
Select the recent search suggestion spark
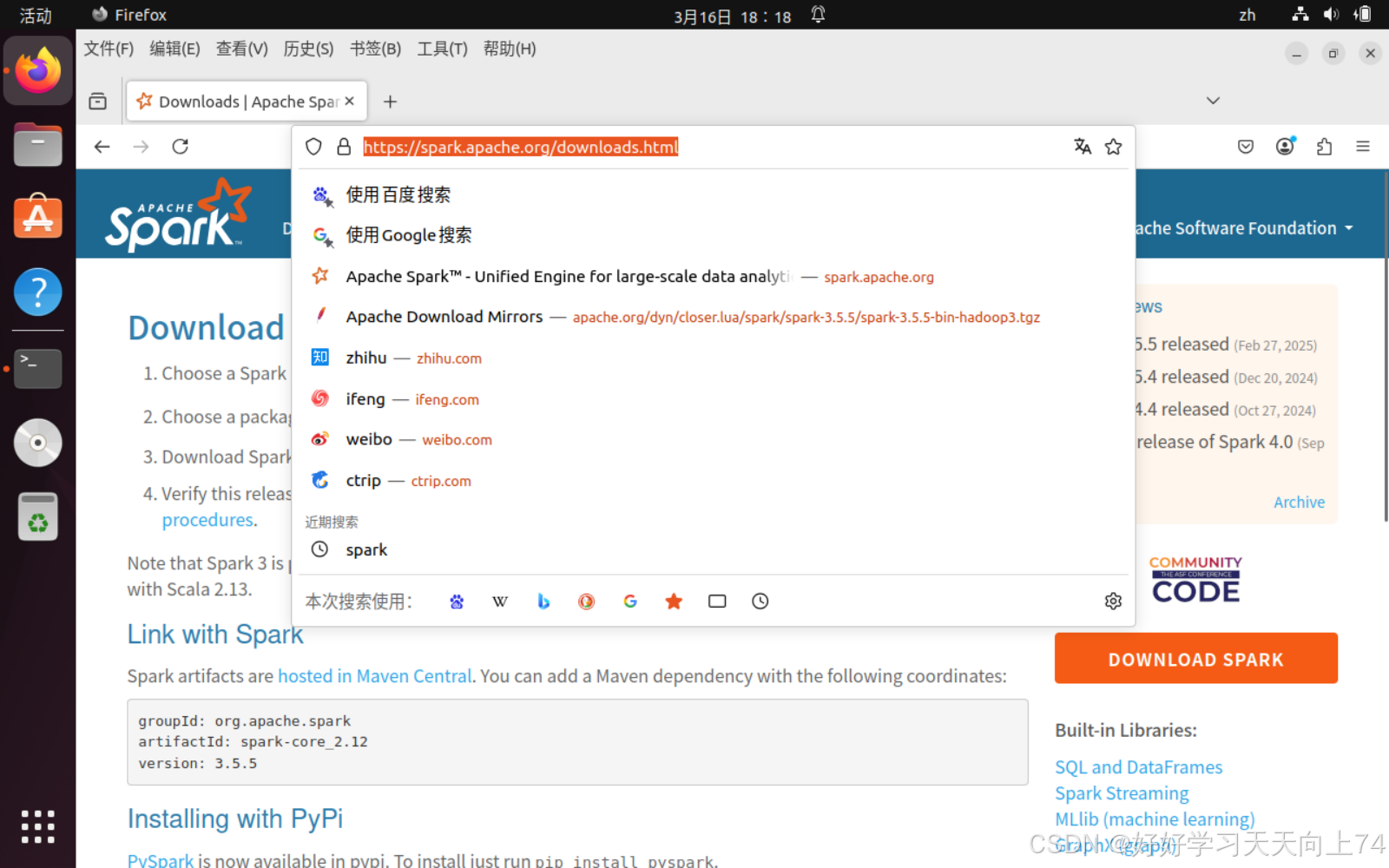click(366, 549)
